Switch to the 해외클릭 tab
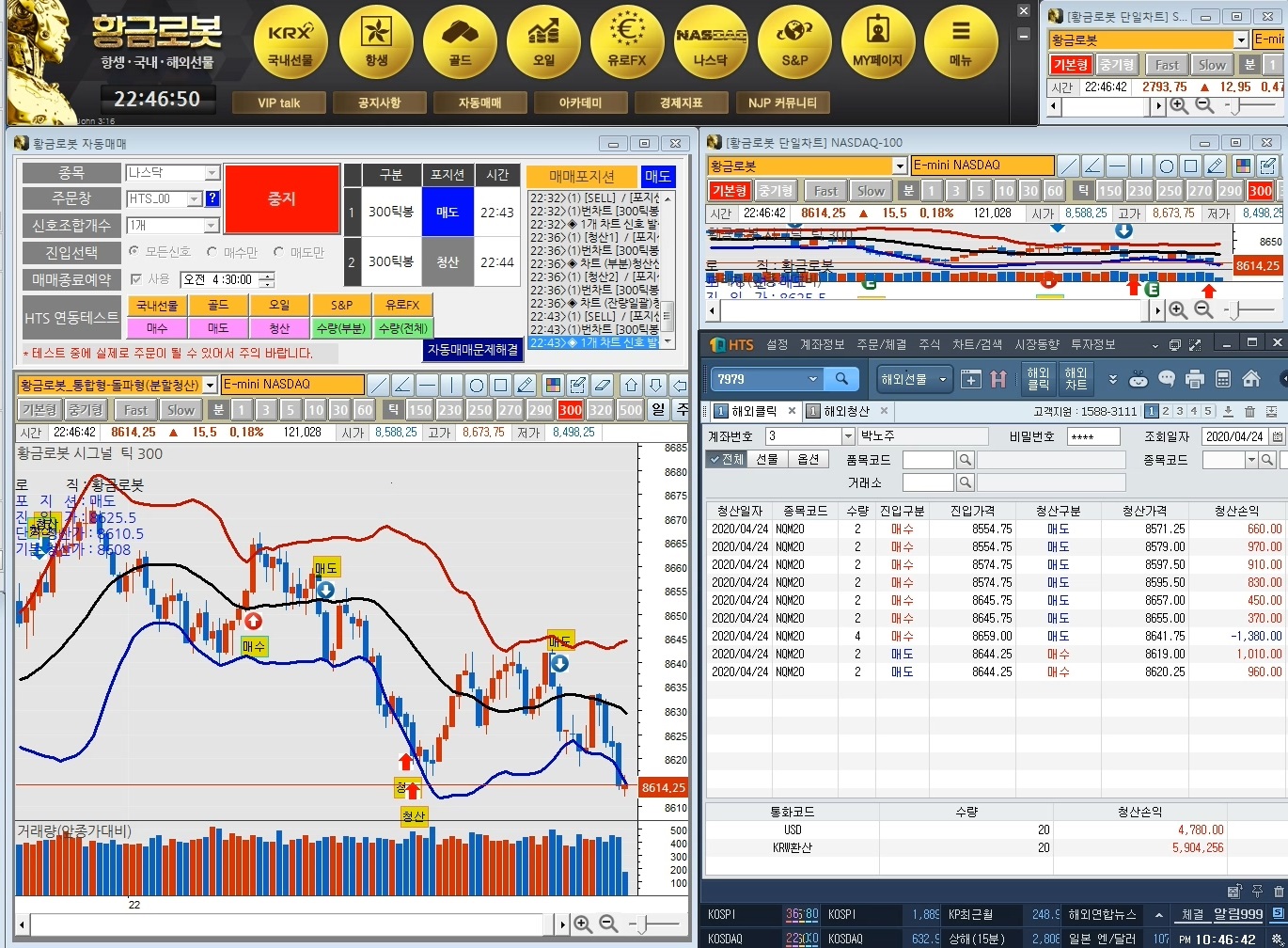 pyautogui.click(x=755, y=411)
